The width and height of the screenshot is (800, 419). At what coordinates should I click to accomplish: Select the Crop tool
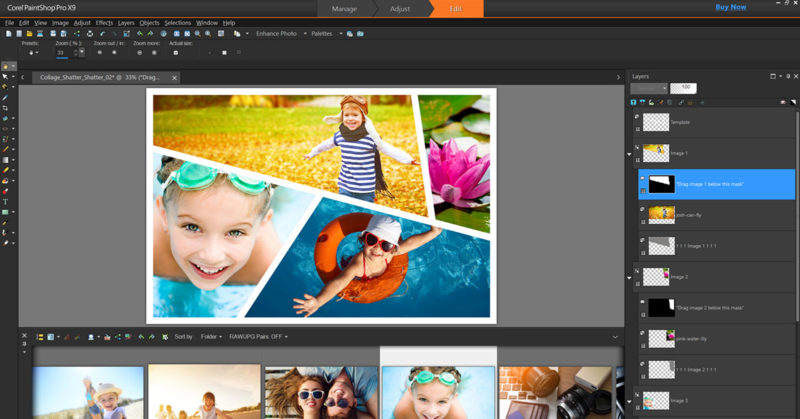click(6, 107)
